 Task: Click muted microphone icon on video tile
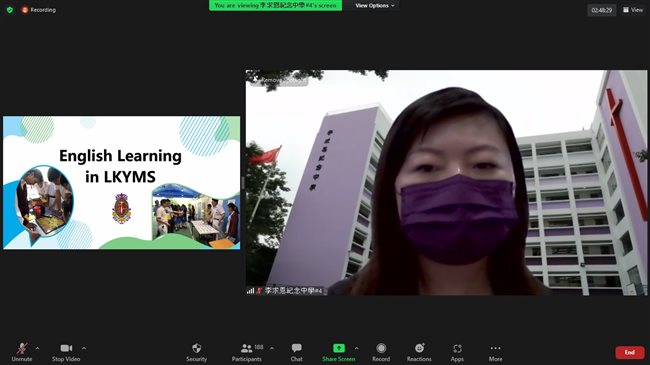pos(259,291)
